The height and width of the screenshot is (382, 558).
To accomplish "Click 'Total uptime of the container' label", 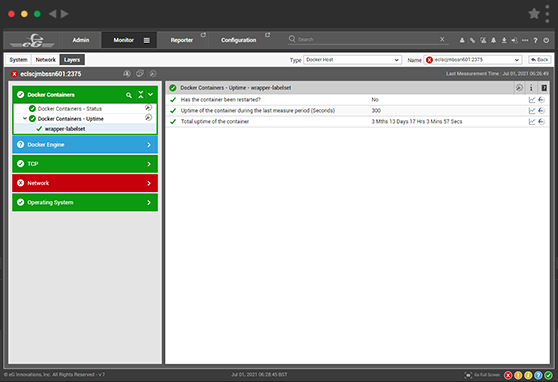I will pyautogui.click(x=215, y=121).
